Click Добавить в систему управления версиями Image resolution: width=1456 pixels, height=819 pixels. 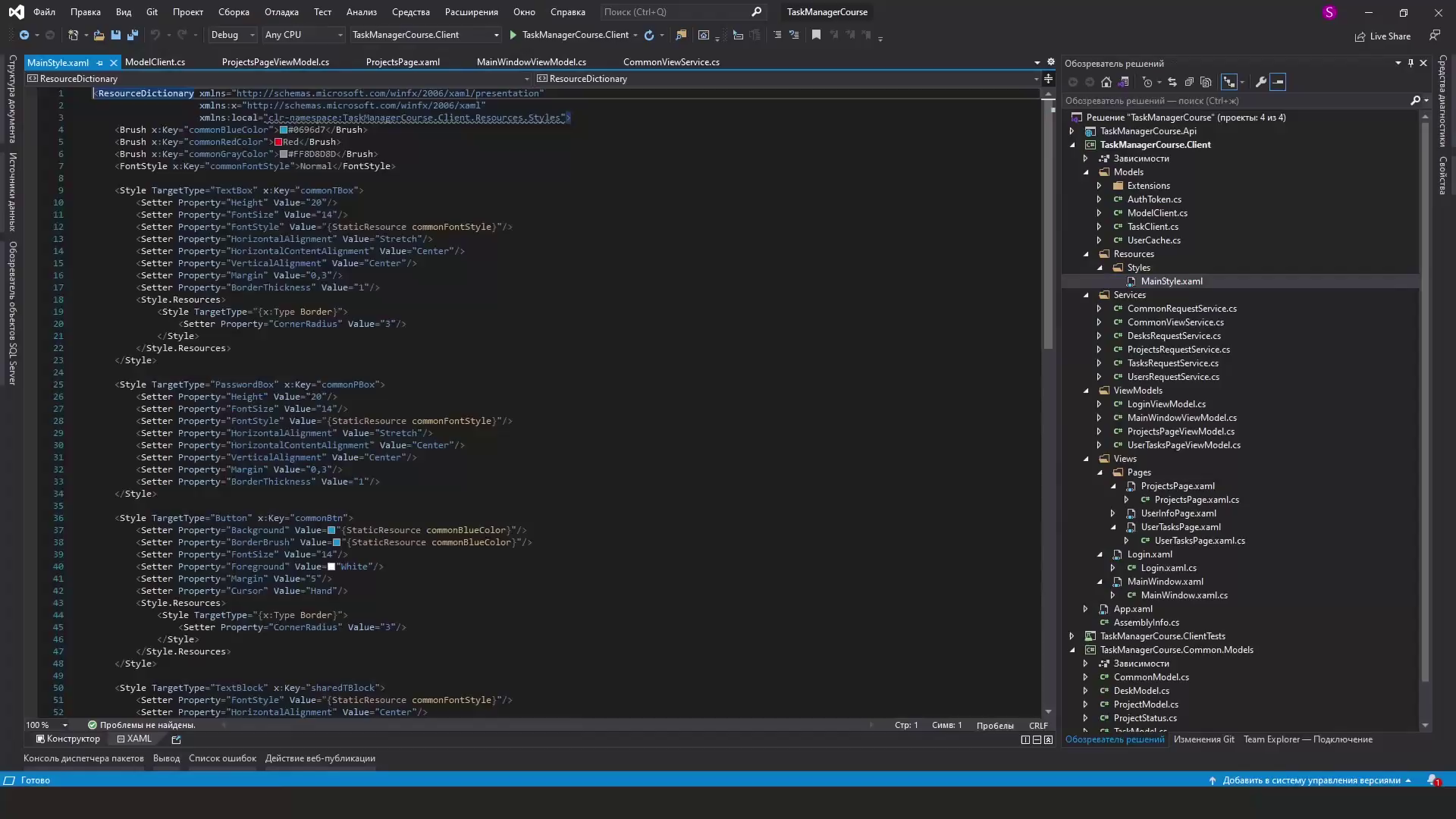coord(1310,780)
